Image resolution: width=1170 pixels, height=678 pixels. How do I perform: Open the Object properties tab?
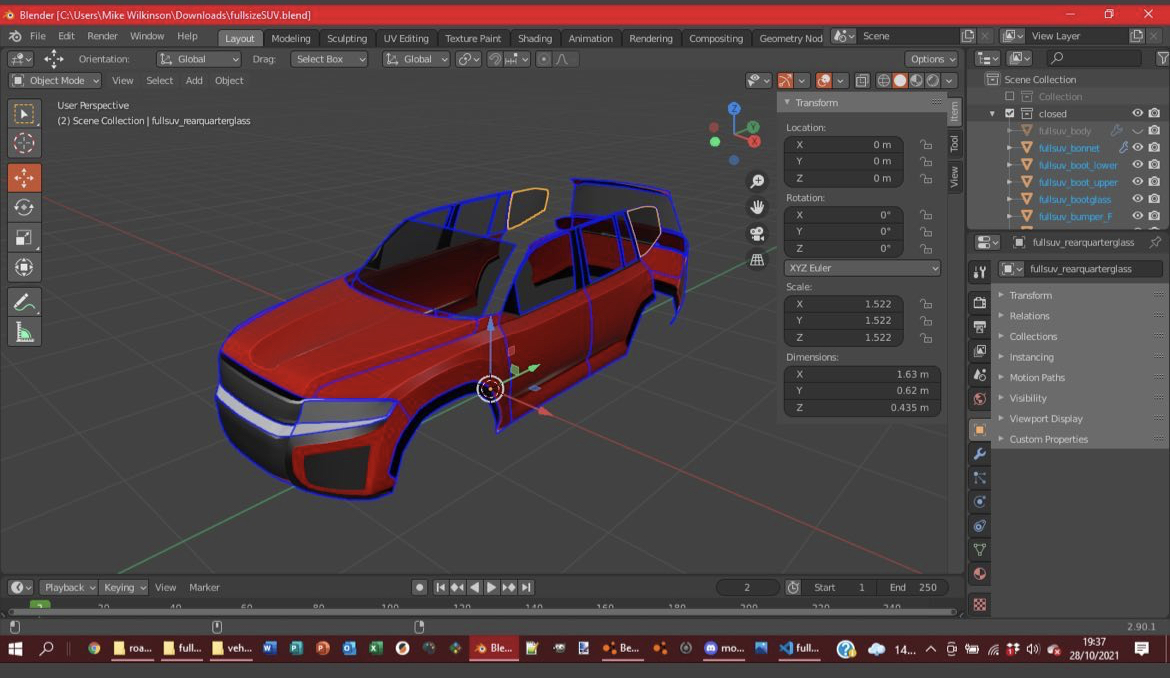tap(980, 430)
